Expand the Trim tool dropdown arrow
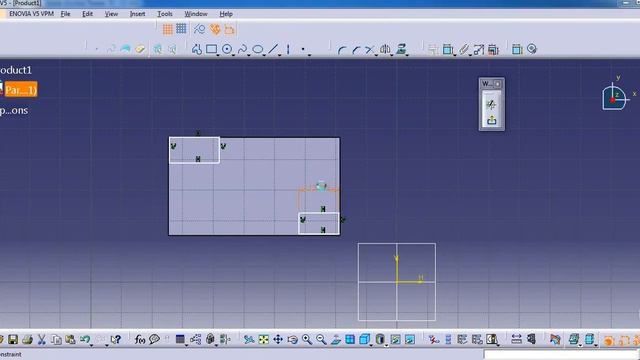This screenshot has height=360, width=640. pyautogui.click(x=376, y=55)
